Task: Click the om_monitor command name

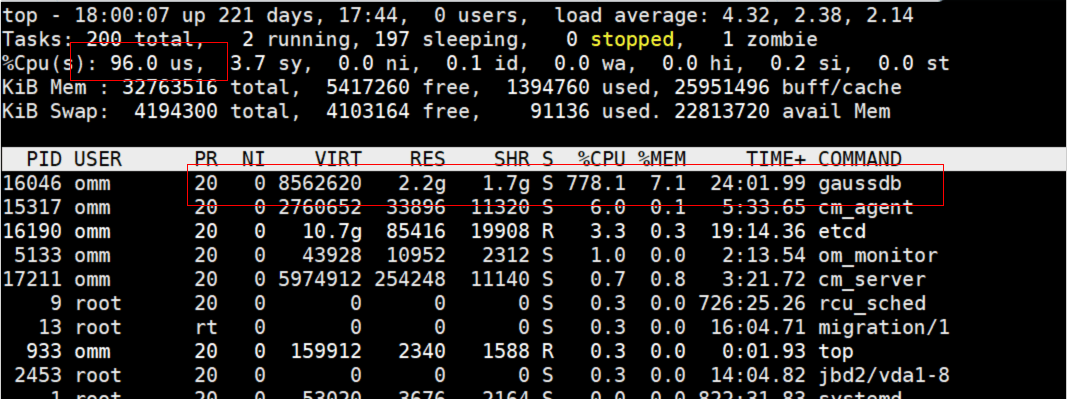Action: (878, 256)
